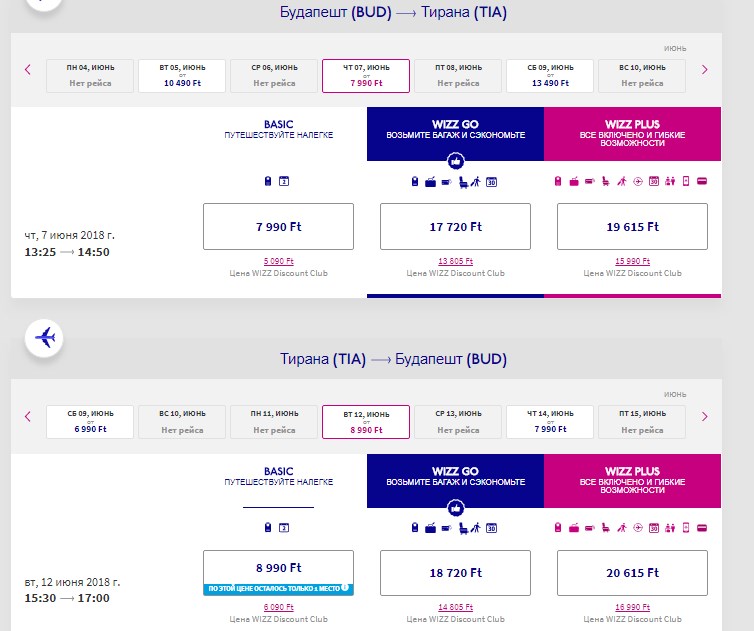
Task: Open the 14 805 Ft Discount Club price link
Action: click(456, 606)
